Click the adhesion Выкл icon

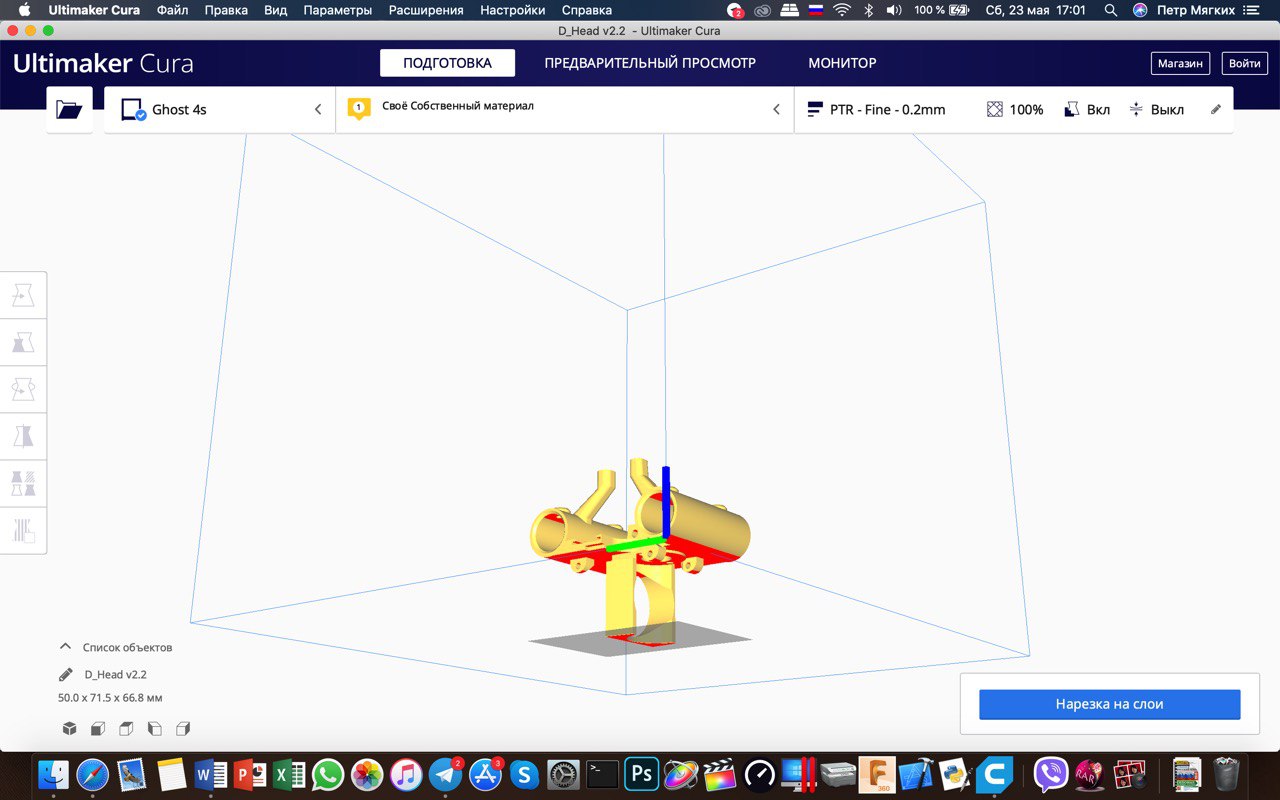tap(1136, 109)
